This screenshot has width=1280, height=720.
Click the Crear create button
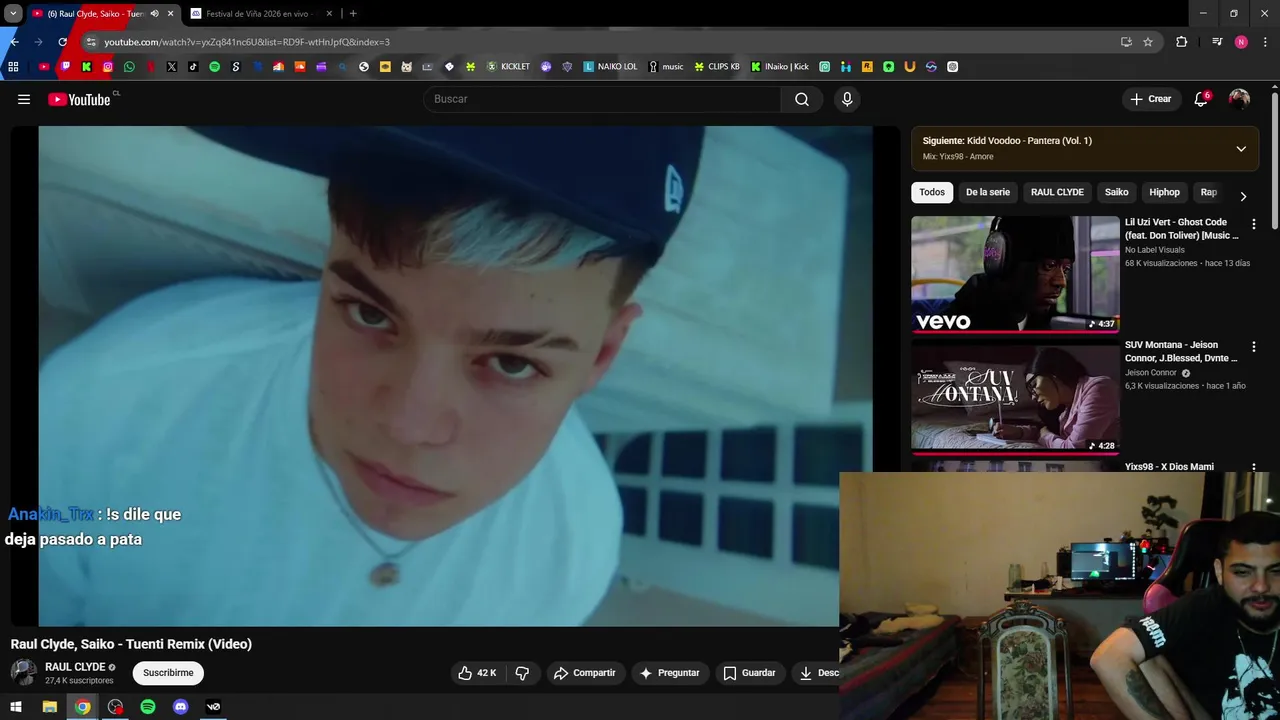tap(1151, 99)
